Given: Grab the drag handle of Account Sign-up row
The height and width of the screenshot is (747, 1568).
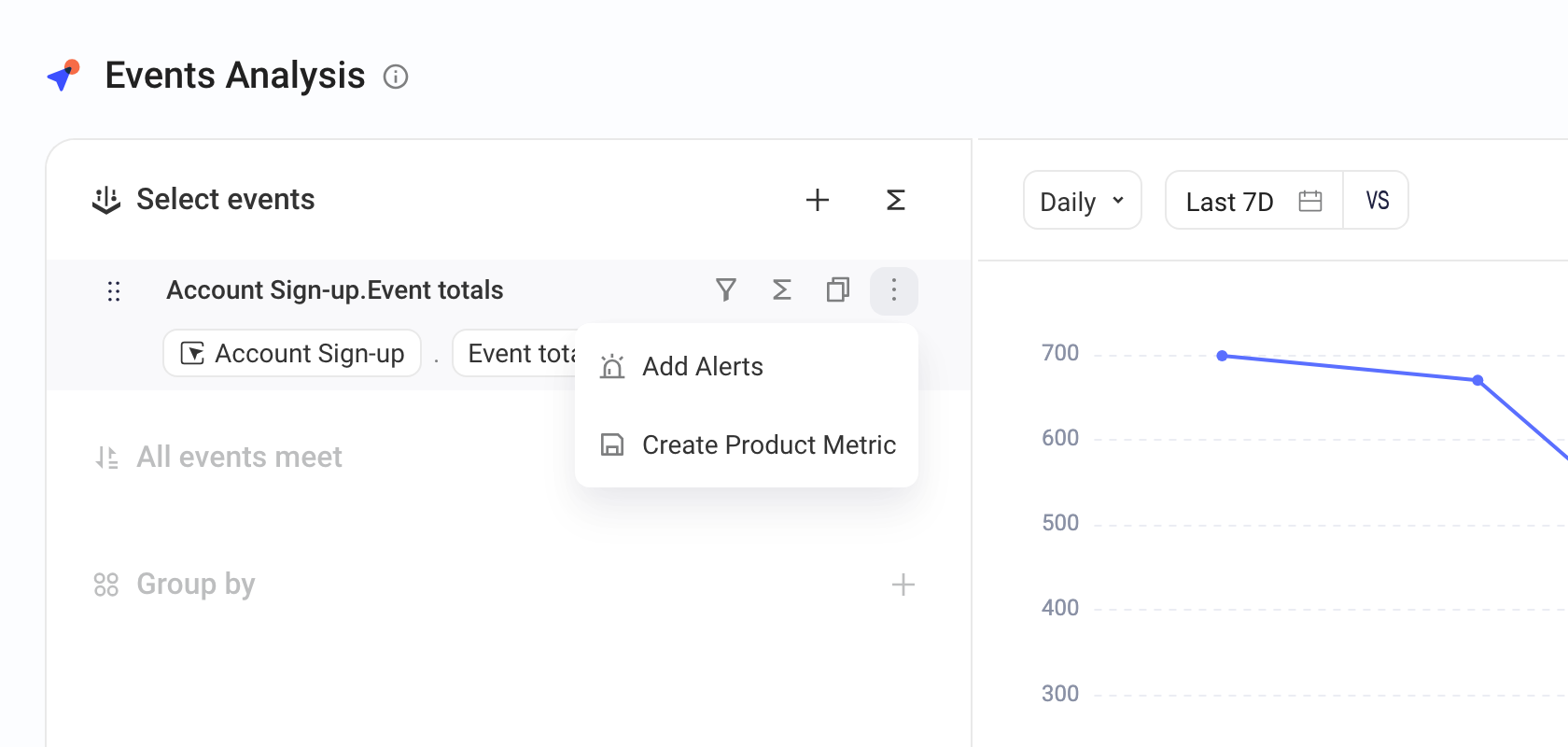Looking at the screenshot, I should [x=114, y=291].
